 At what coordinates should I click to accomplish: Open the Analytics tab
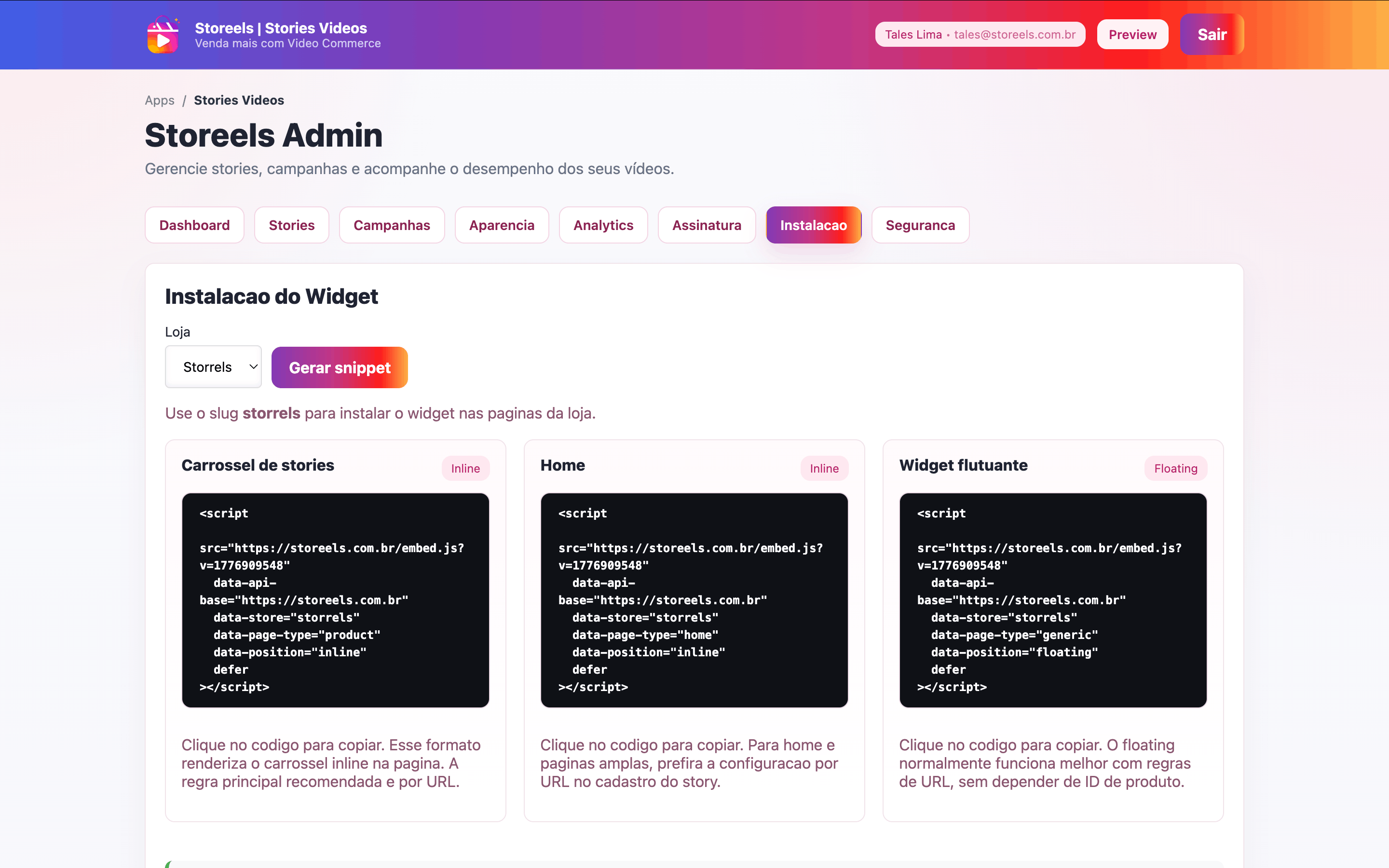coord(603,225)
